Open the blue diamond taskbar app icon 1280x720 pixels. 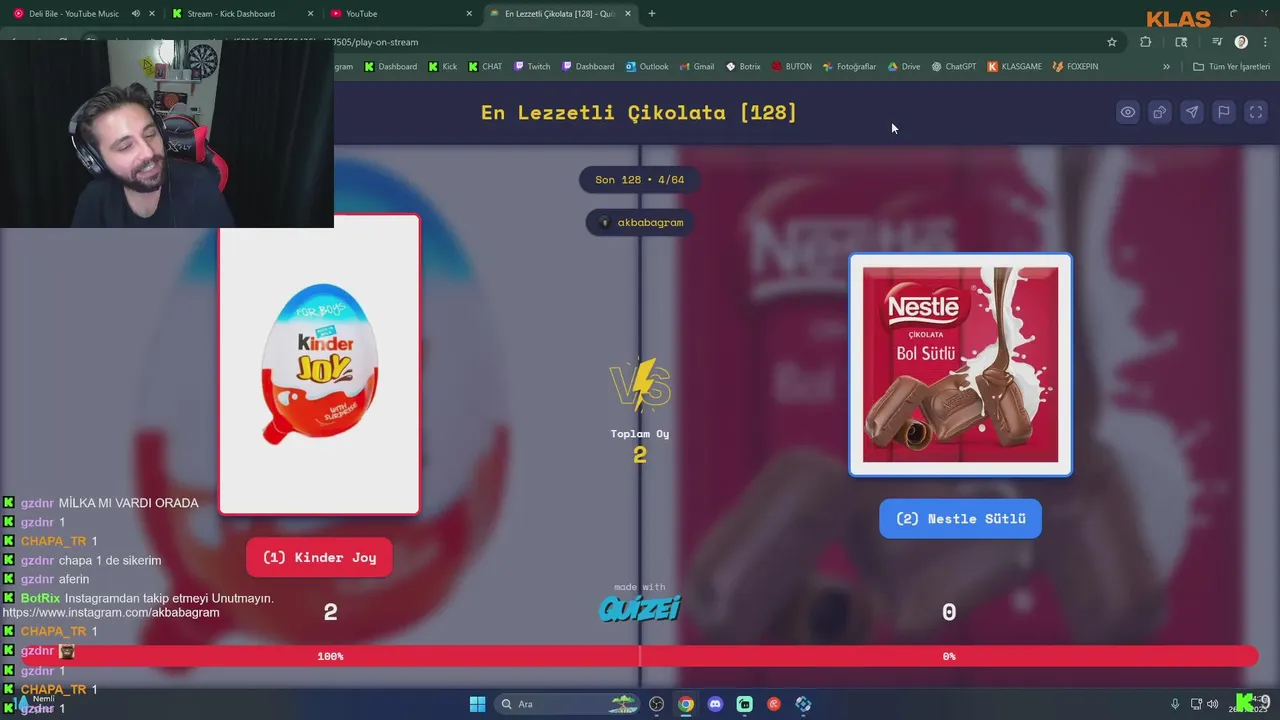pos(803,704)
